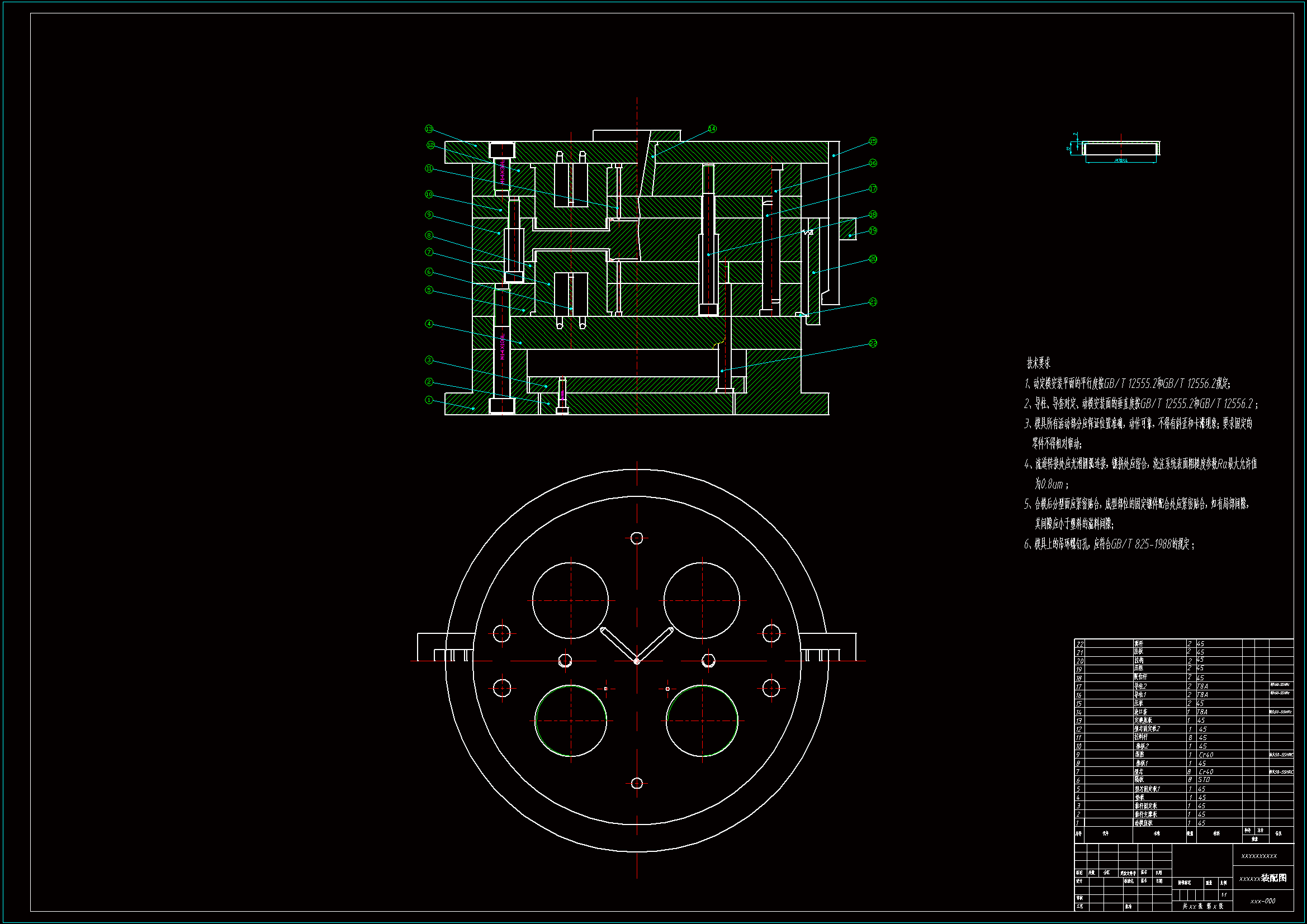Viewport: 1307px width, 924px height.
Task: Click the Cr40 material cell in row 9
Action: click(x=1206, y=754)
